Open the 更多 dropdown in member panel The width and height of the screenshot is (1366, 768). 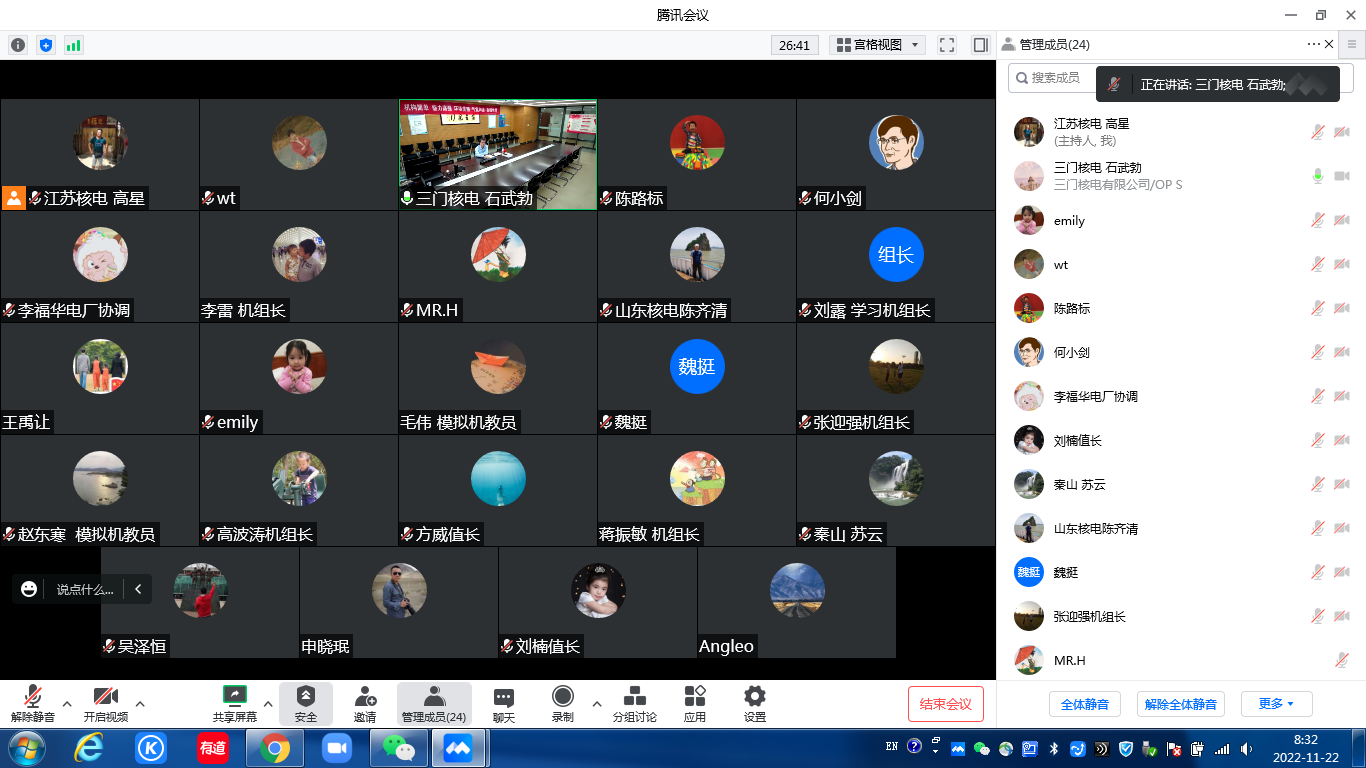[x=1276, y=704]
